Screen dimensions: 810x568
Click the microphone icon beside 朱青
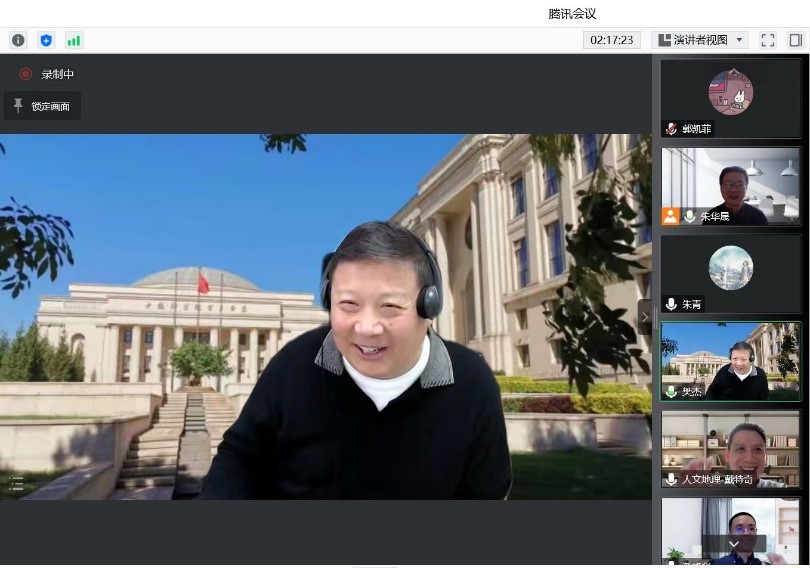point(671,304)
